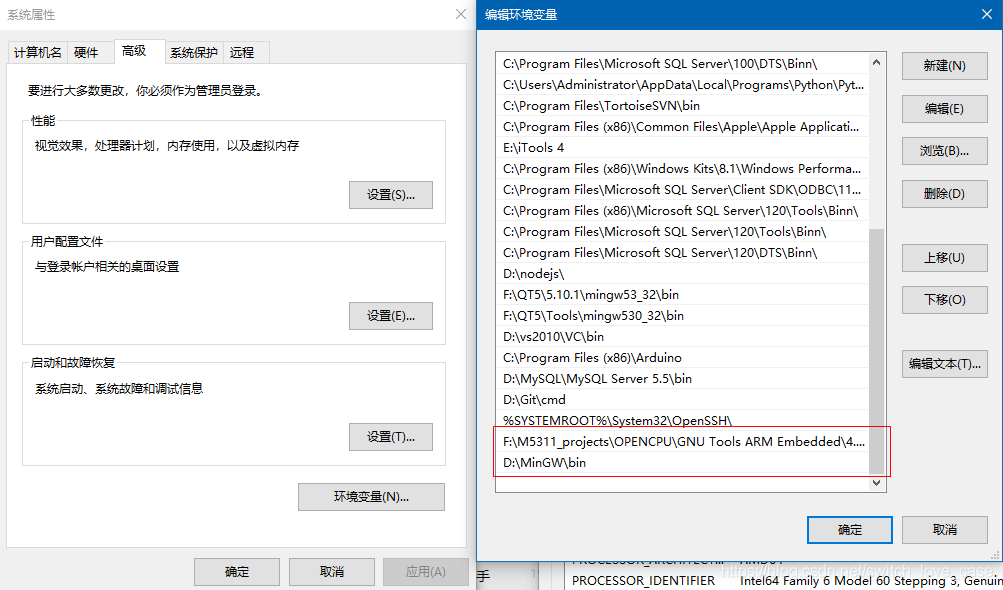Click 新建(N) to add a path
This screenshot has height=590, width=1003.
(945, 66)
